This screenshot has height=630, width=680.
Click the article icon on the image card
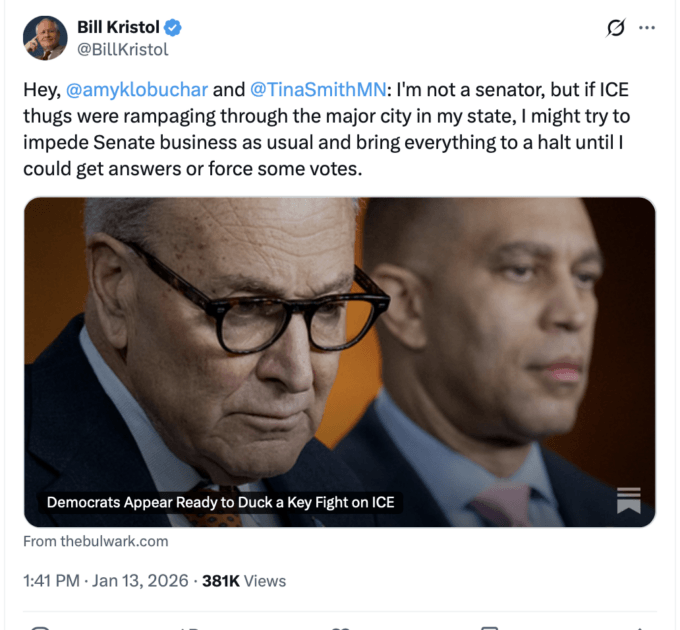click(628, 500)
